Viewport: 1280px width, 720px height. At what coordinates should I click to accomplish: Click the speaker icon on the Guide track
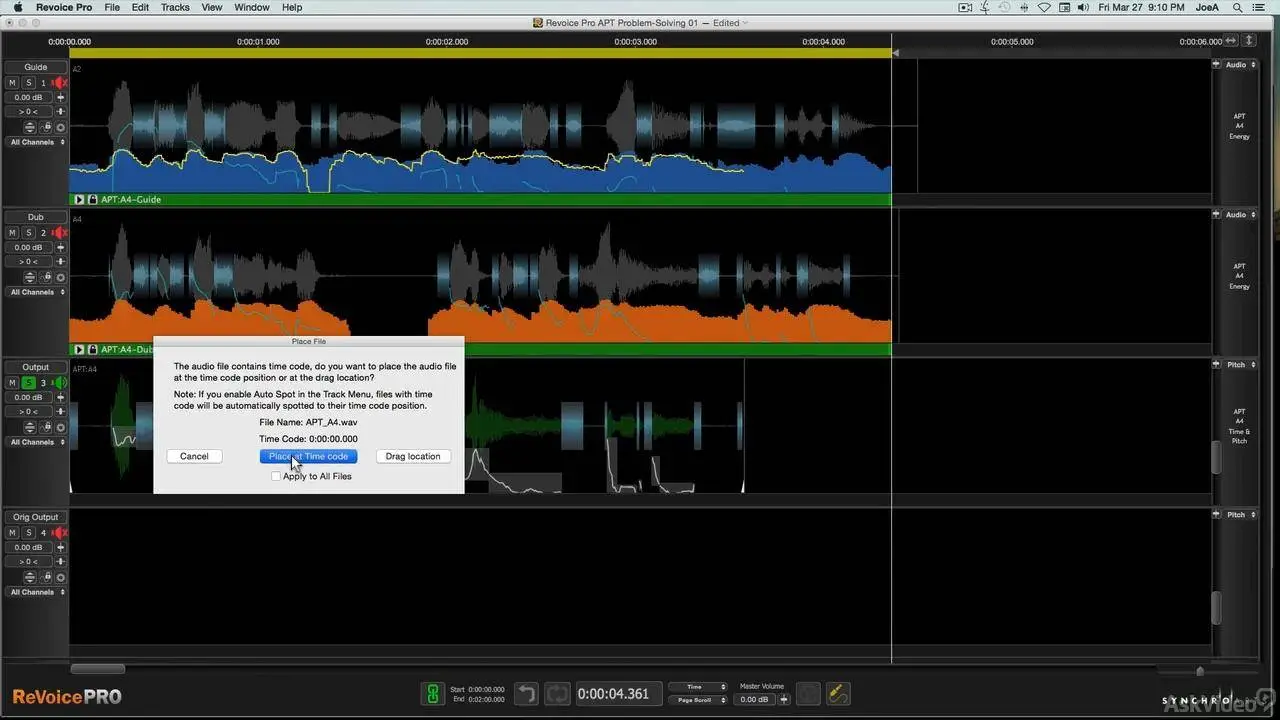click(60, 83)
